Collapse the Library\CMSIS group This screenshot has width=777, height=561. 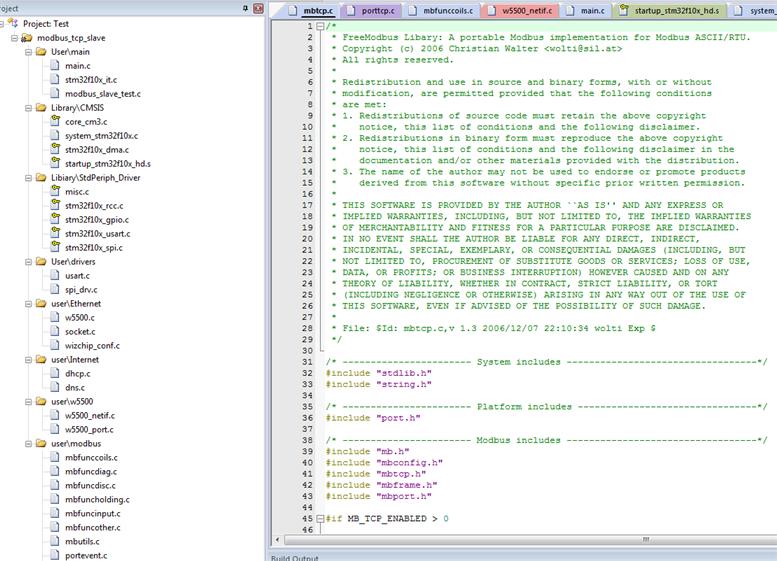26,107
